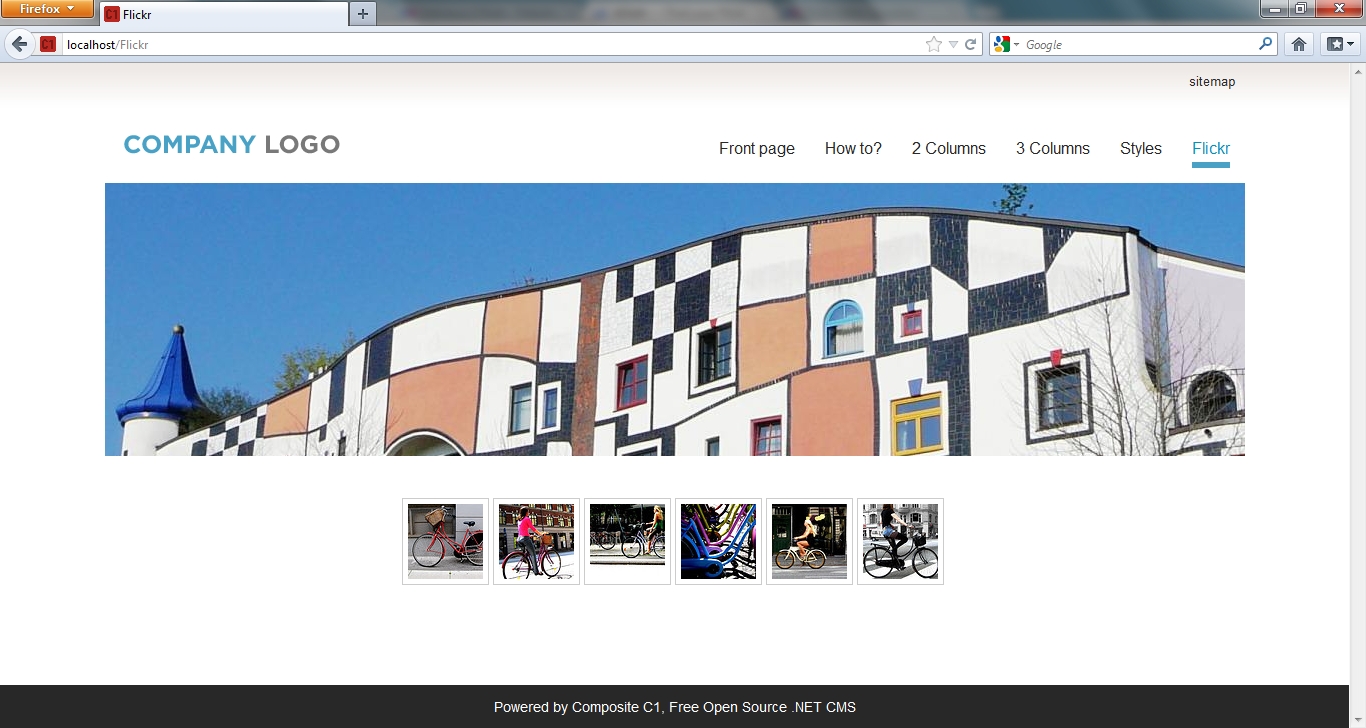Go to the Styles page
Image resolution: width=1366 pixels, height=728 pixels.
pos(1140,149)
